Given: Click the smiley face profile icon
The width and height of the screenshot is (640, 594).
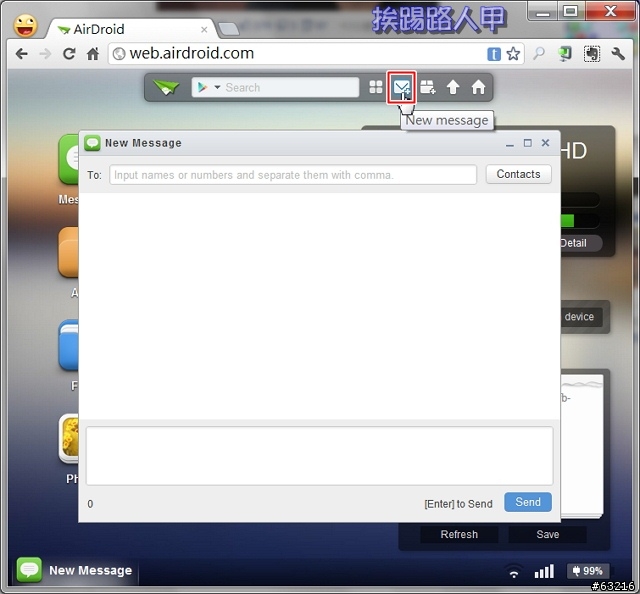Looking at the screenshot, I should [25, 25].
